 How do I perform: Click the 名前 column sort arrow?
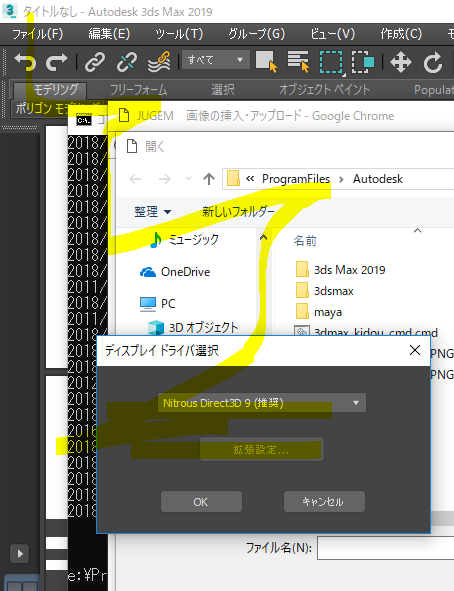point(417,230)
